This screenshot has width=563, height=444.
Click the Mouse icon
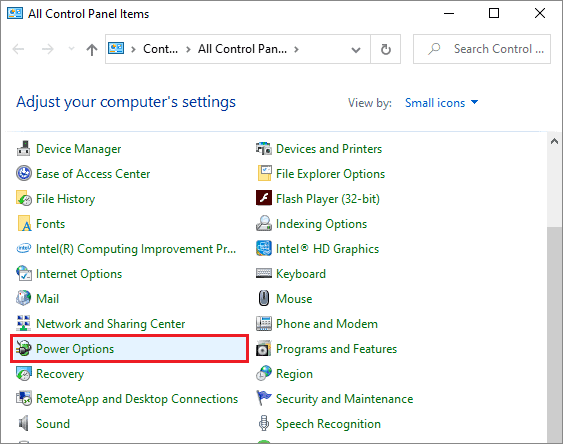coord(264,298)
